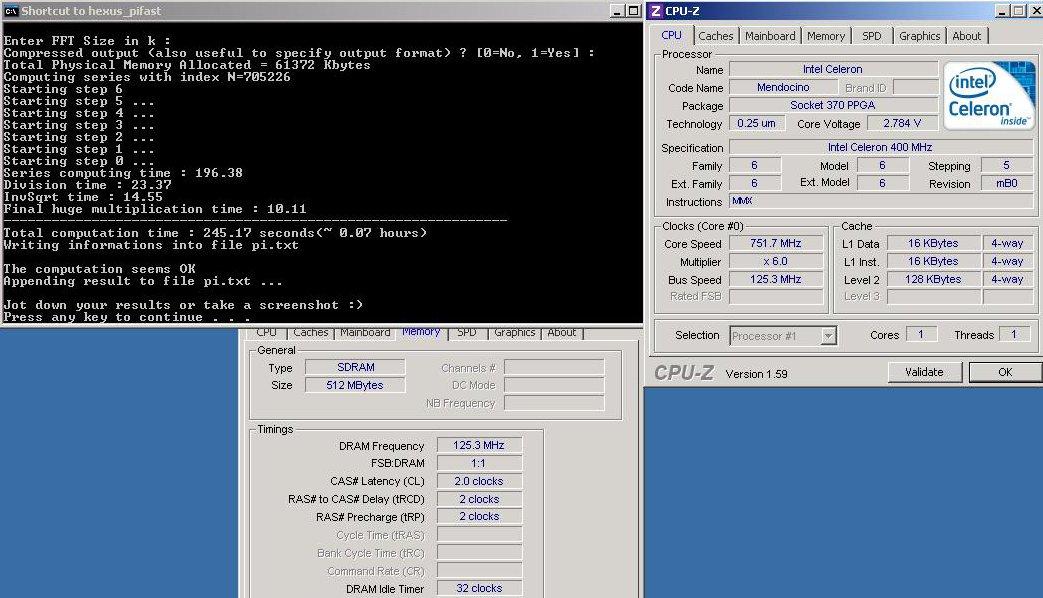The width and height of the screenshot is (1043, 598).
Task: Open Mainboard tab in background CPU-Z window
Action: coord(365,333)
